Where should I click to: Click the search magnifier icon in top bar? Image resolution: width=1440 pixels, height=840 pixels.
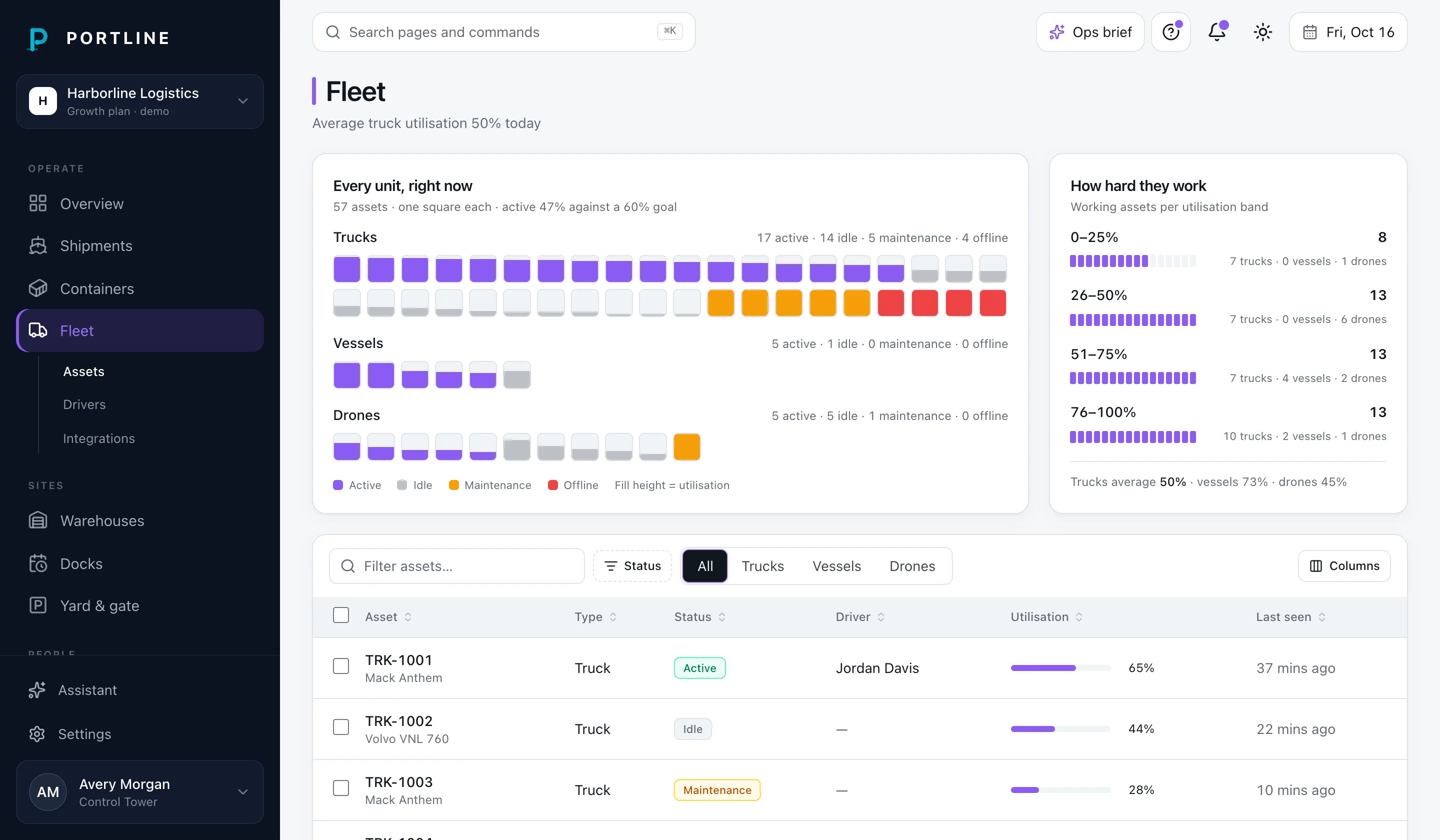333,32
